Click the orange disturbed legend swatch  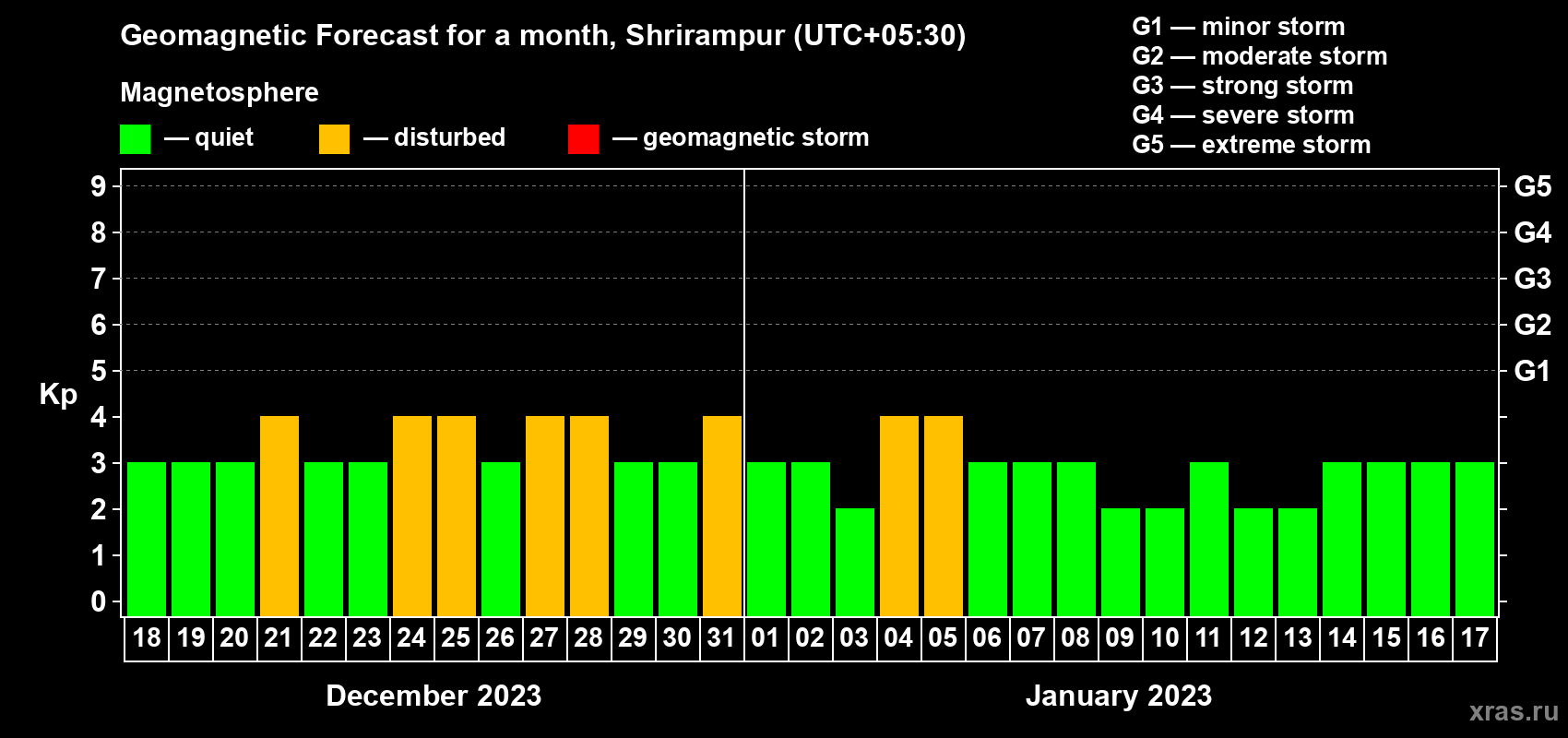point(334,139)
